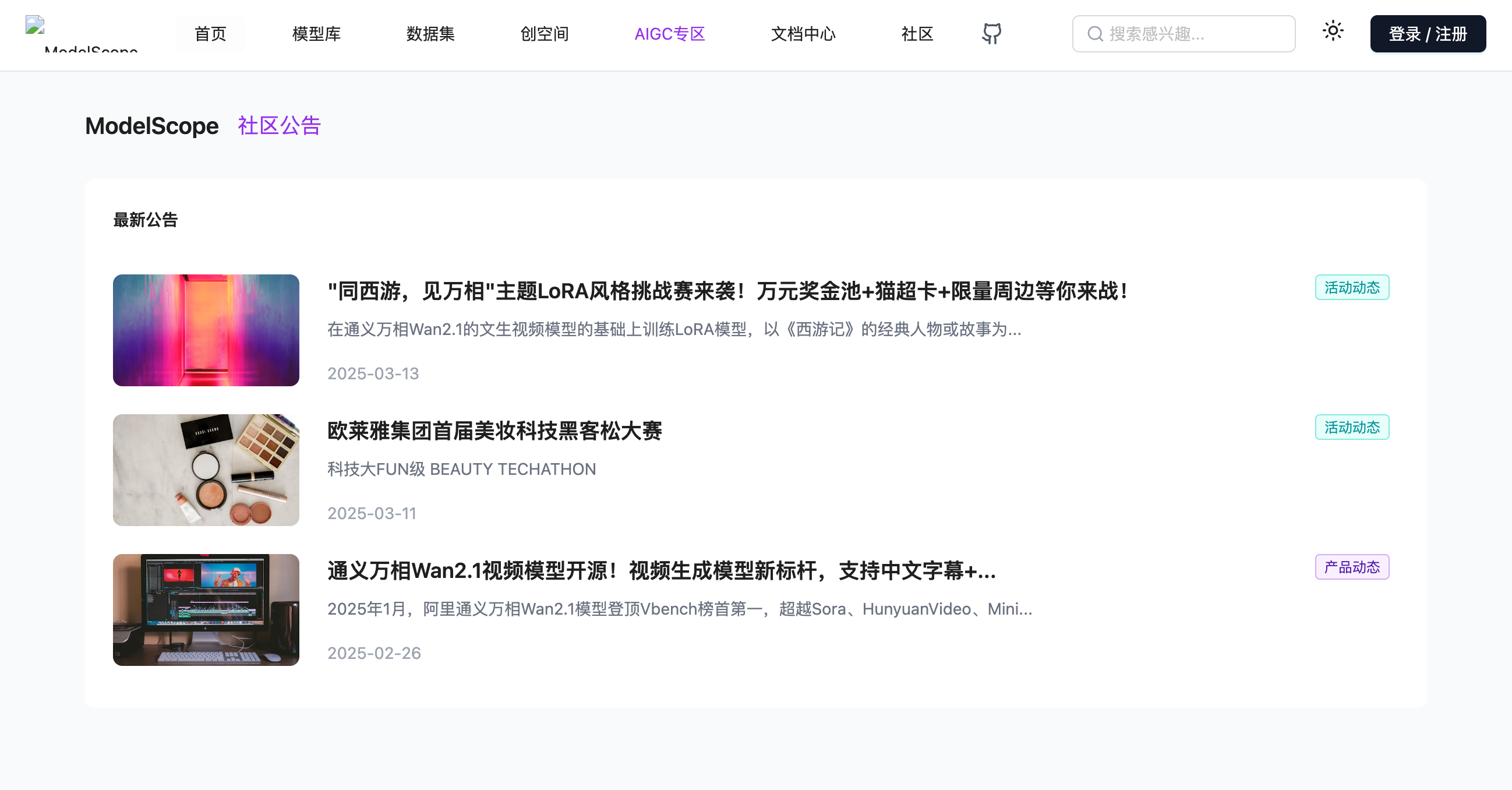Click the ModelScope page heading
The width and height of the screenshot is (1512, 790).
click(x=152, y=126)
